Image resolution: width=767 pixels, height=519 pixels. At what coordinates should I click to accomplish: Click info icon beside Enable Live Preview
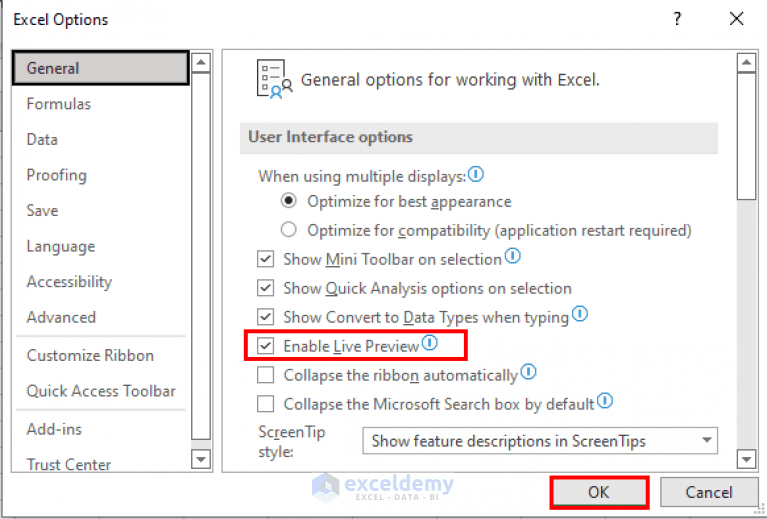click(430, 343)
